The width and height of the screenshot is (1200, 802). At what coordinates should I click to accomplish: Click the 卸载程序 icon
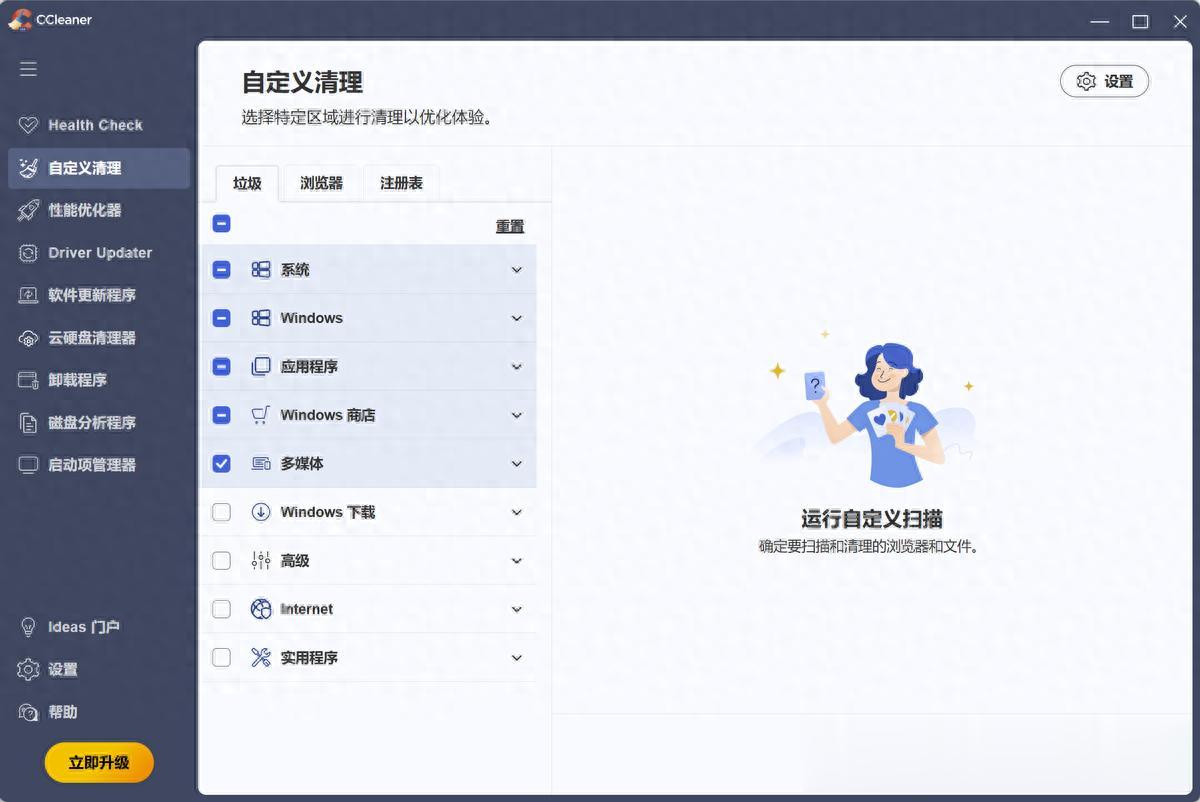pyautogui.click(x=28, y=380)
